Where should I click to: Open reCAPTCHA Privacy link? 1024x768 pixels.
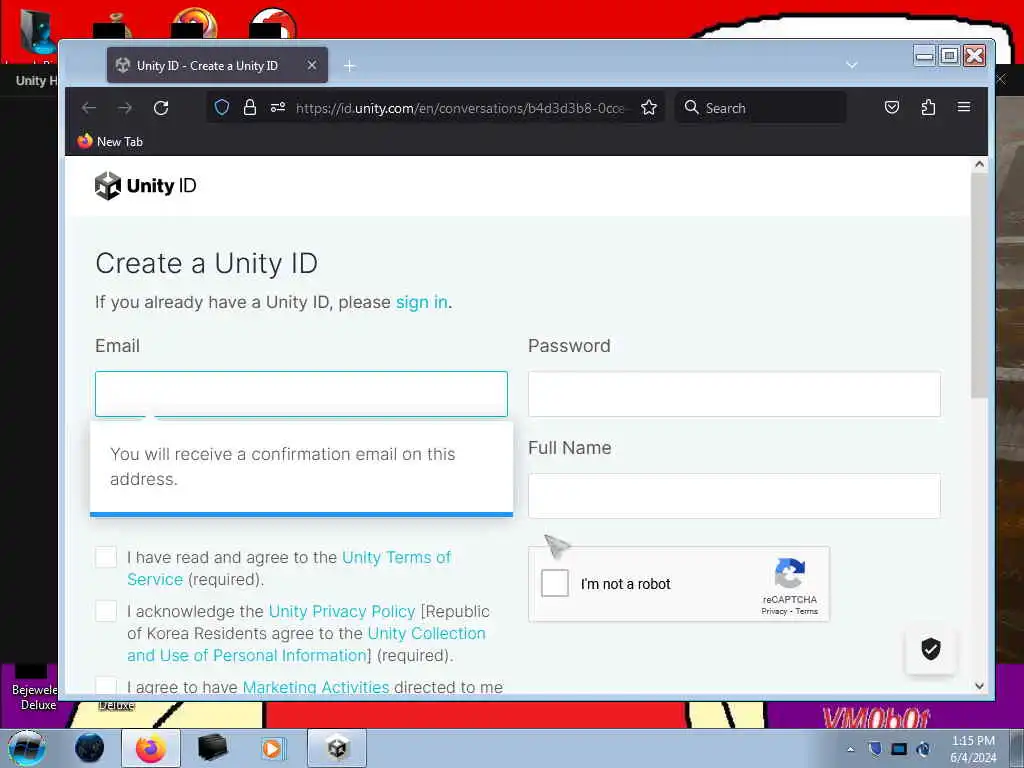[x=774, y=612]
